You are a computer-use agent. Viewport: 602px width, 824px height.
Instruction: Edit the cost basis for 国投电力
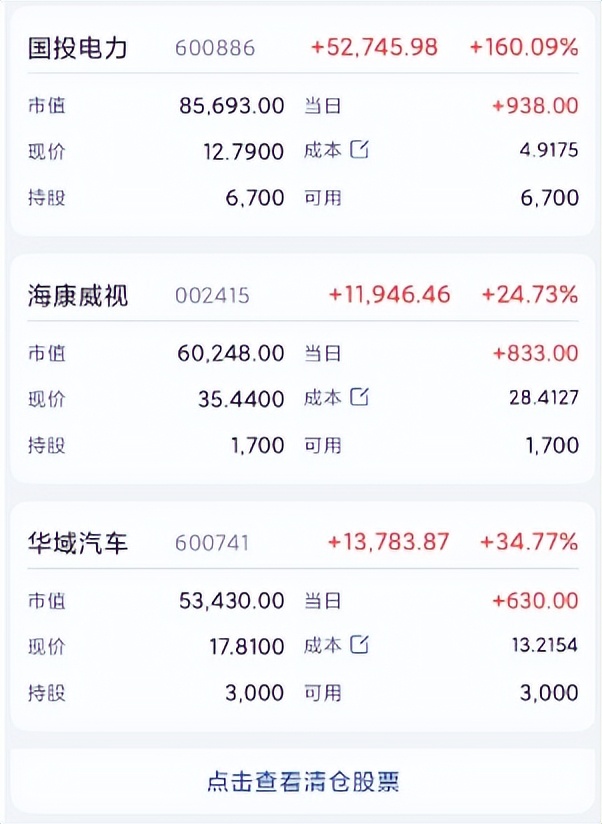361,150
